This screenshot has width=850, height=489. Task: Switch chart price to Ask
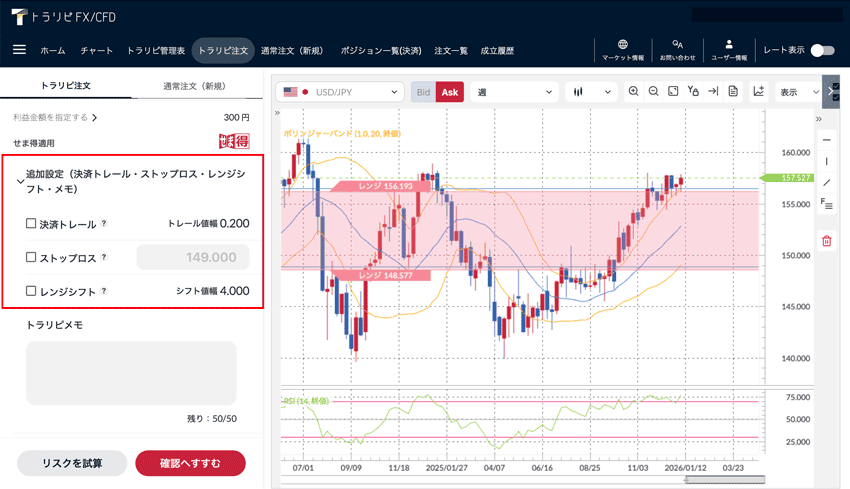click(x=450, y=92)
